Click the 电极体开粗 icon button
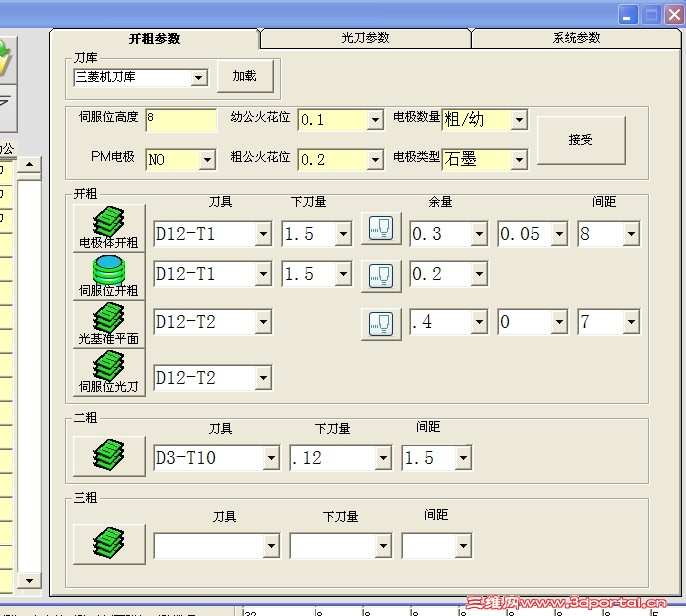The width and height of the screenshot is (686, 616). pyautogui.click(x=109, y=228)
